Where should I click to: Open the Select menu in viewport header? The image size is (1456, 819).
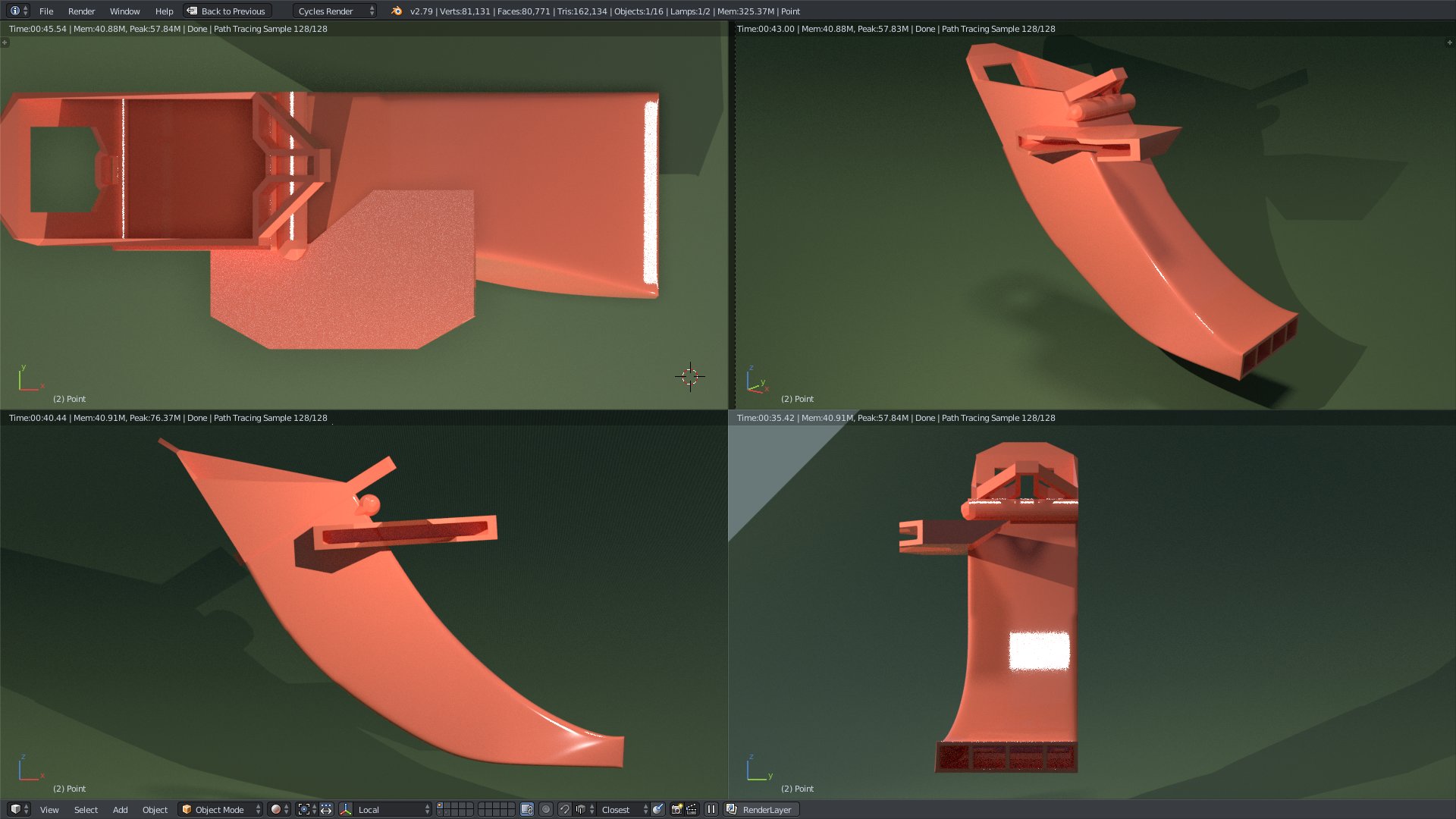[86, 810]
